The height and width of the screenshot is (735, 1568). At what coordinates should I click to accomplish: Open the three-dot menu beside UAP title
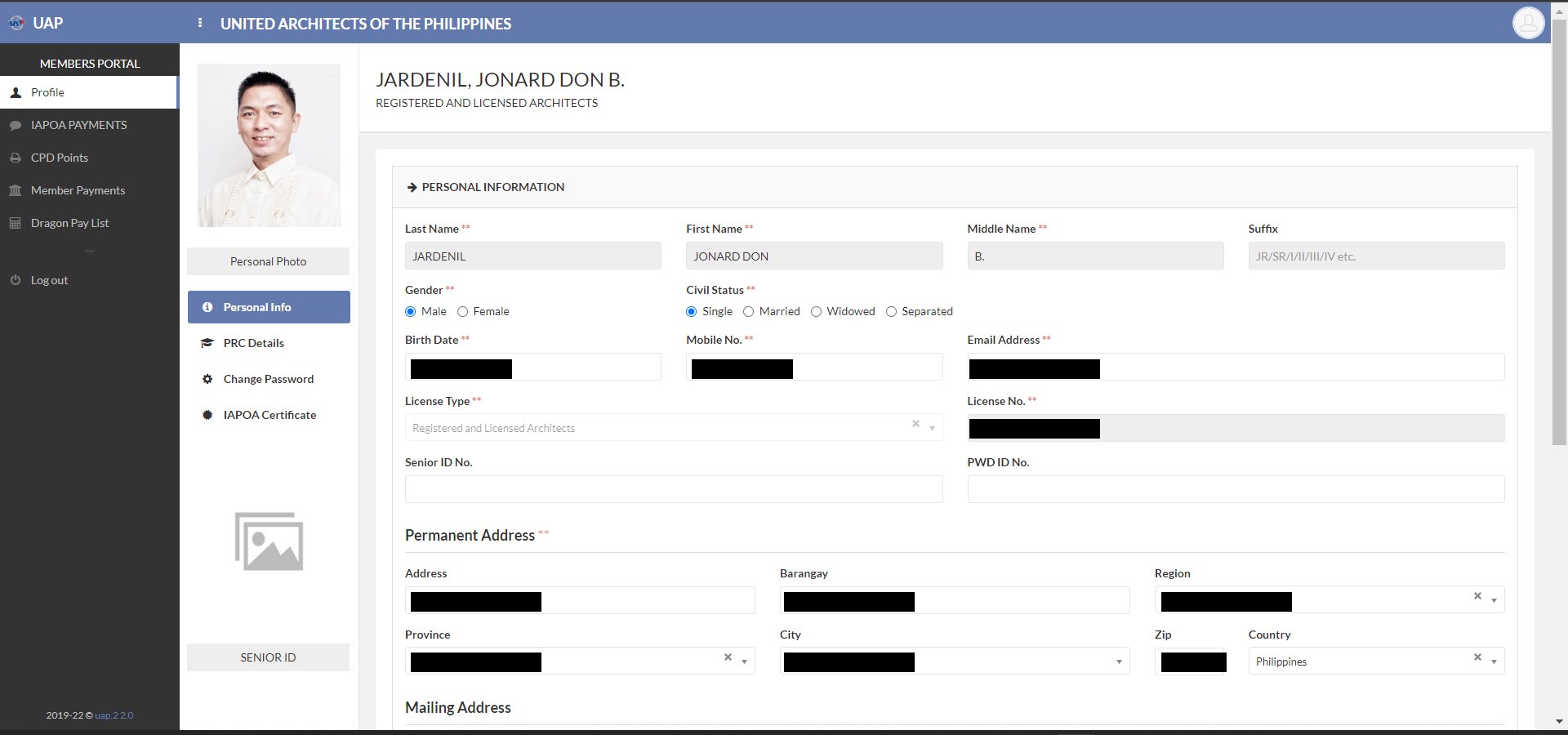[x=200, y=23]
